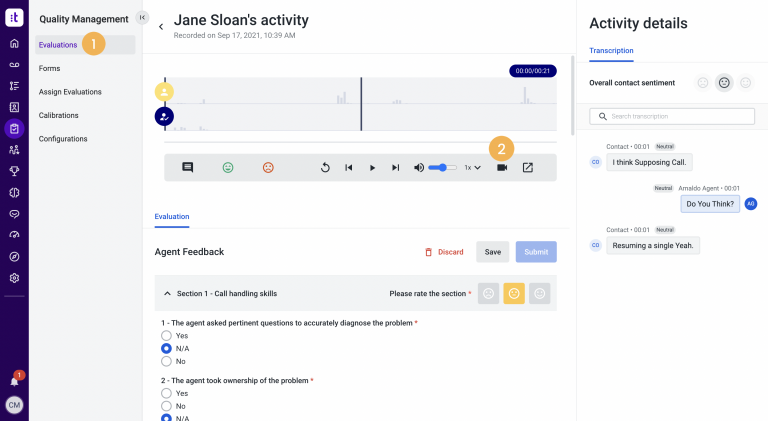Viewport: 768px width, 421px height.
Task: Mute the audio using the speaker icon
Action: (x=419, y=168)
